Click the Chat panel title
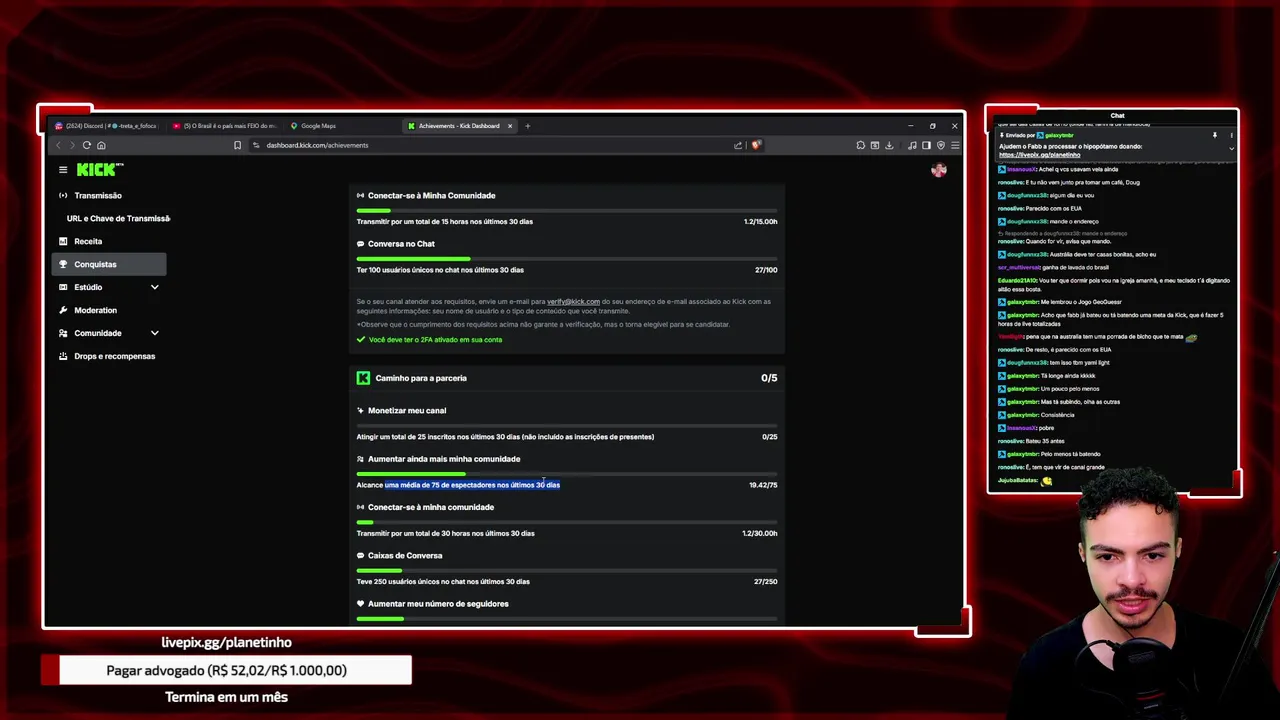 click(x=1117, y=116)
